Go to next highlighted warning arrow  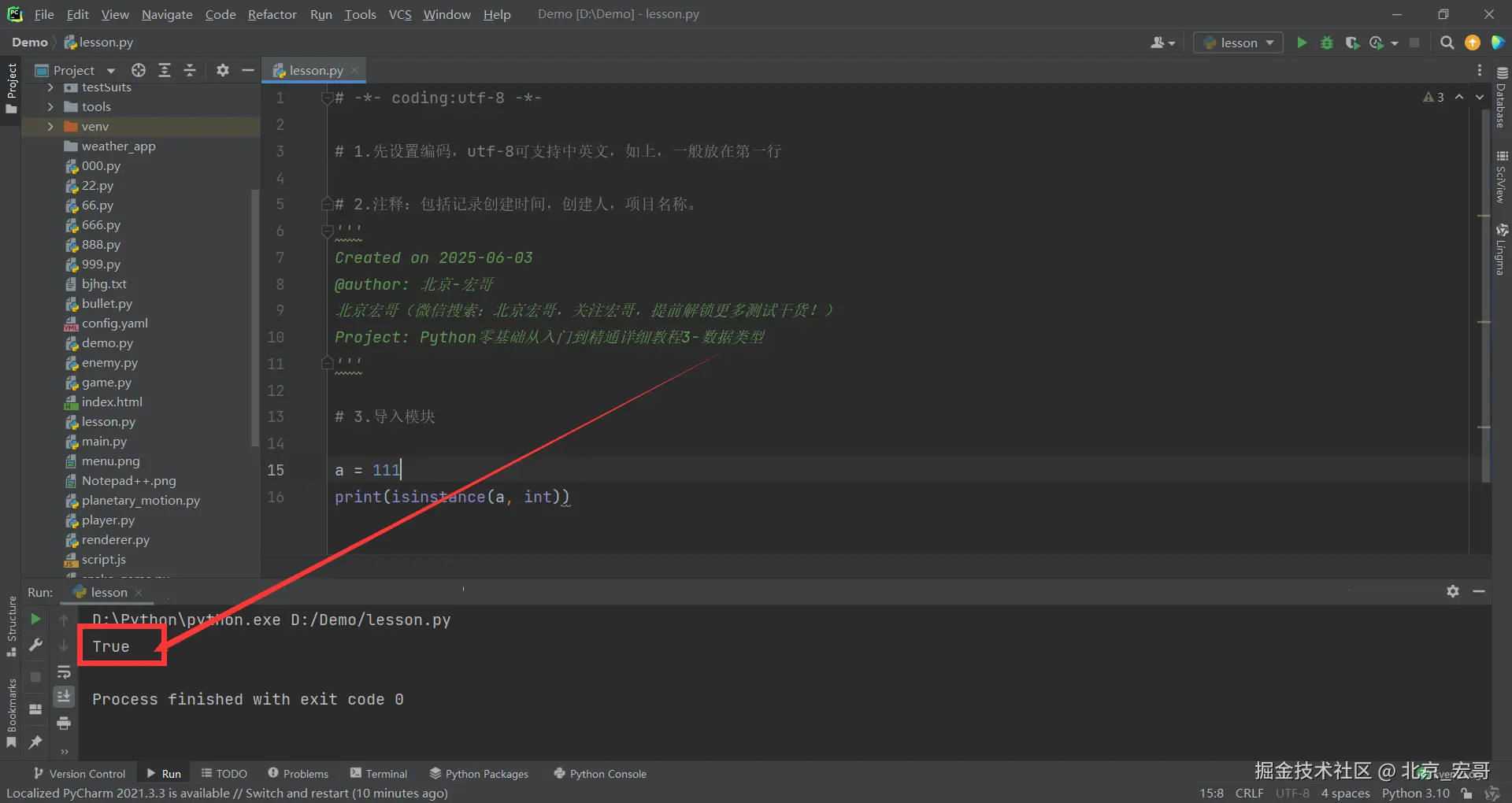[1480, 97]
